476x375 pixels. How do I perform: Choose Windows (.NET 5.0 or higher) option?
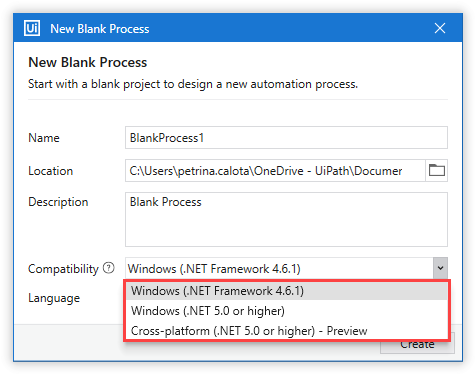287,311
